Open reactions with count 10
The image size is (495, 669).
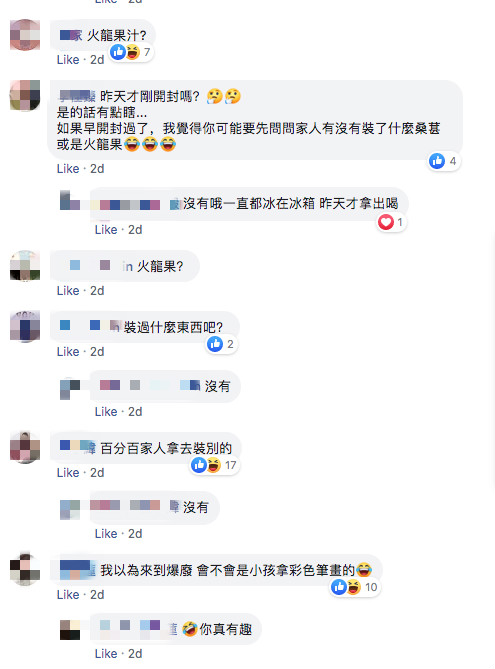tap(355, 587)
